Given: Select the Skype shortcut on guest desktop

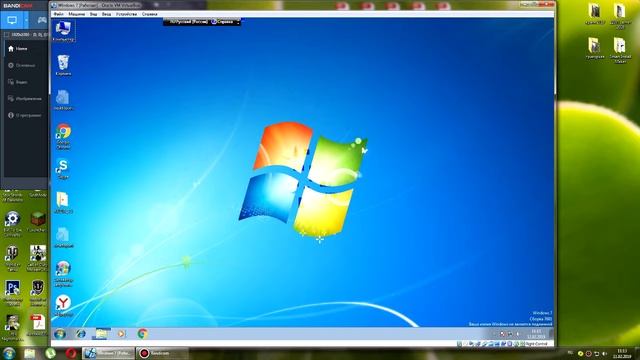Looking at the screenshot, I should pos(63,169).
